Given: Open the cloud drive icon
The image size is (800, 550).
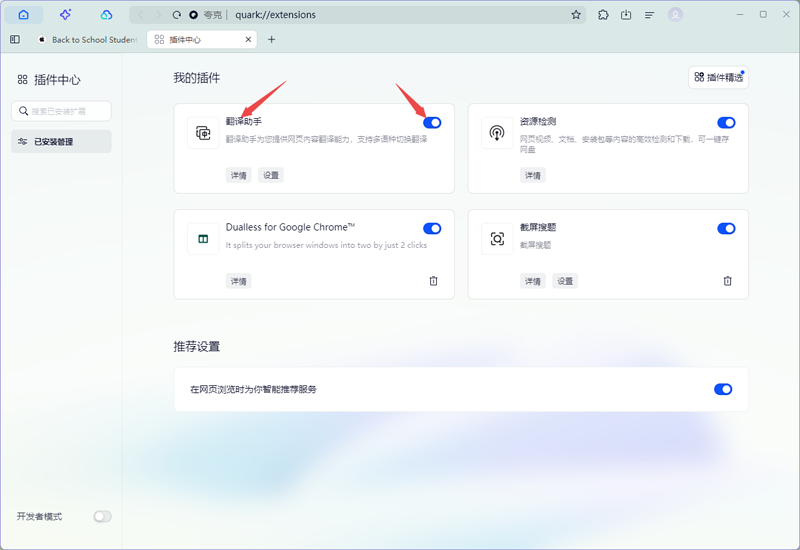Looking at the screenshot, I should (106, 15).
